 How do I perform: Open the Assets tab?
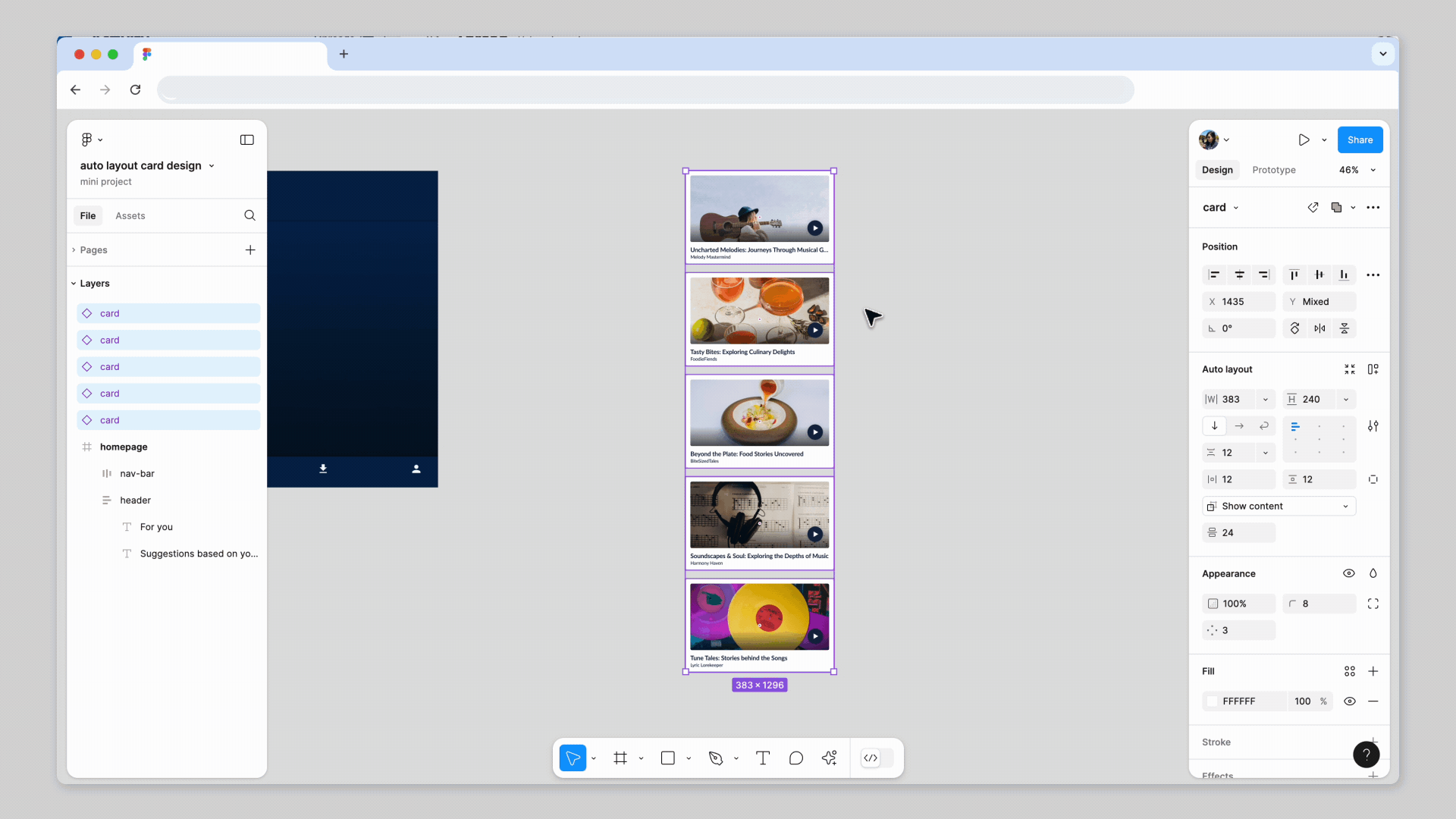tap(130, 215)
